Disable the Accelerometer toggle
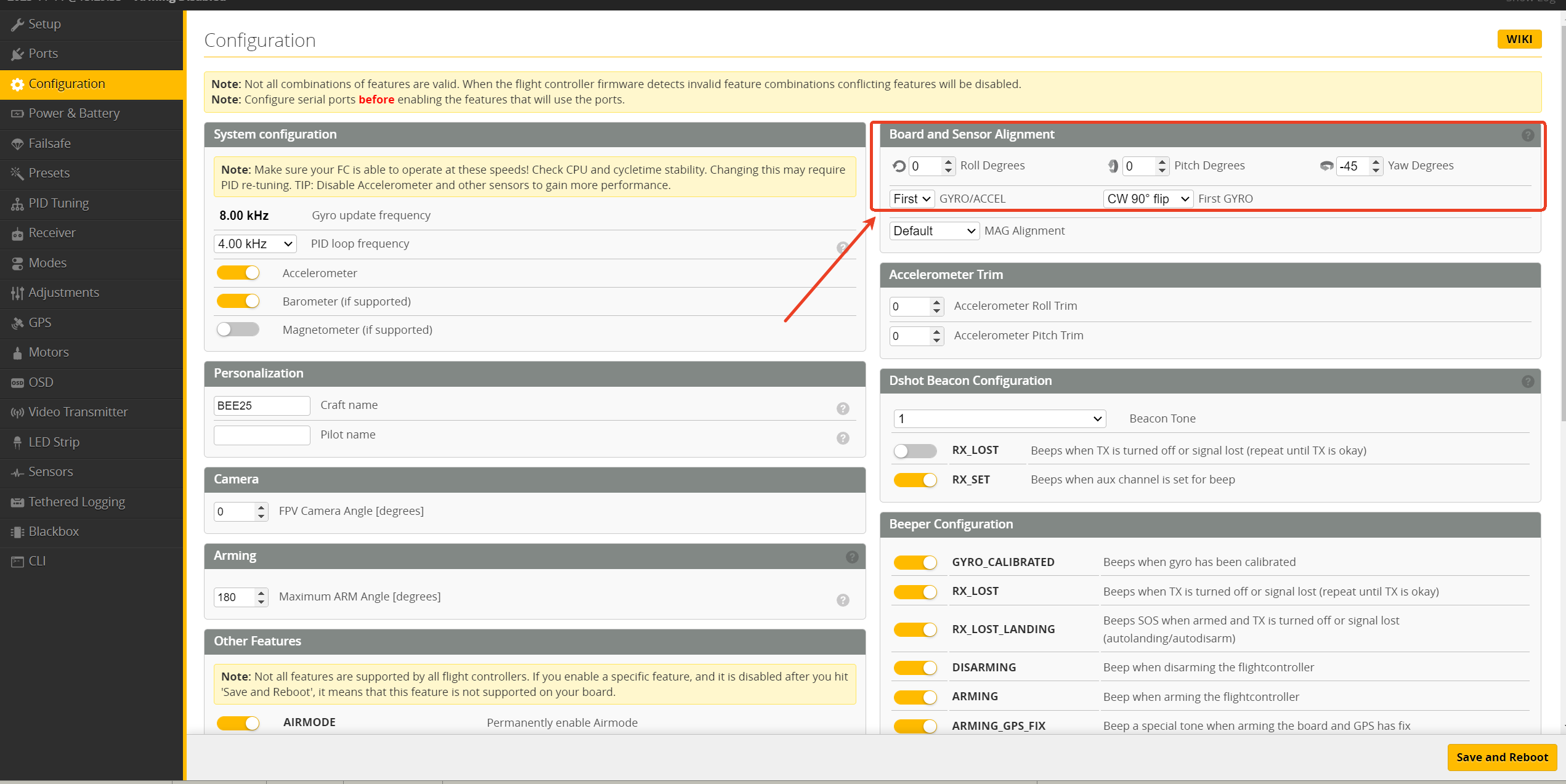 (238, 273)
